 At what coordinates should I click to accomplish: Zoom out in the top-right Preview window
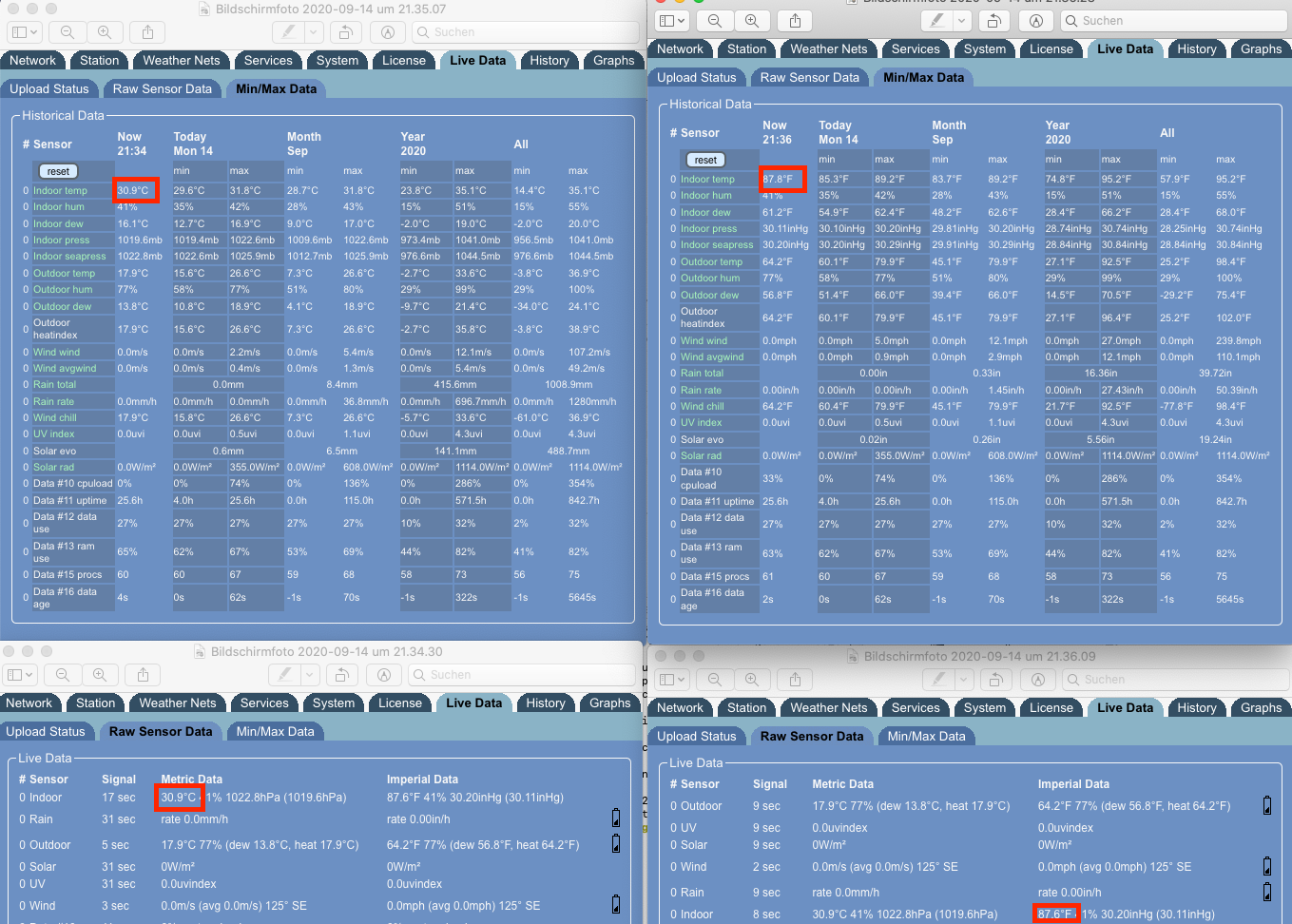[x=715, y=20]
